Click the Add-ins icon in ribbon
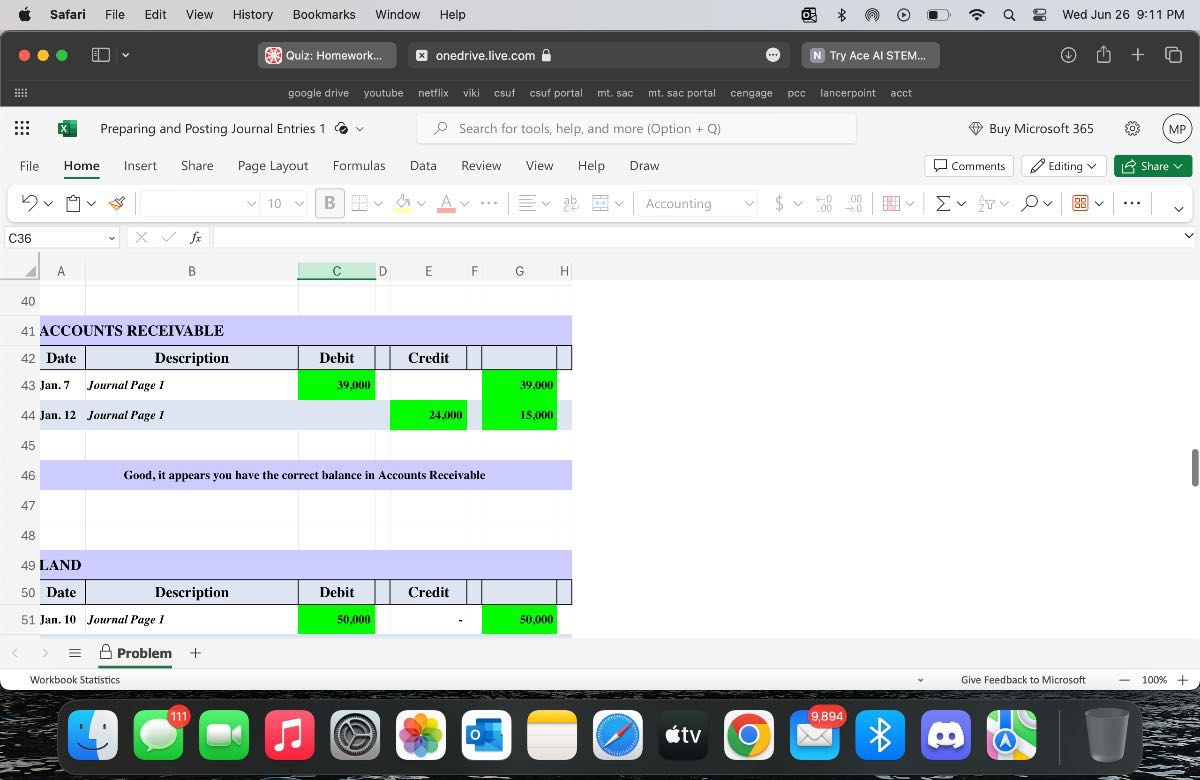 point(1080,203)
